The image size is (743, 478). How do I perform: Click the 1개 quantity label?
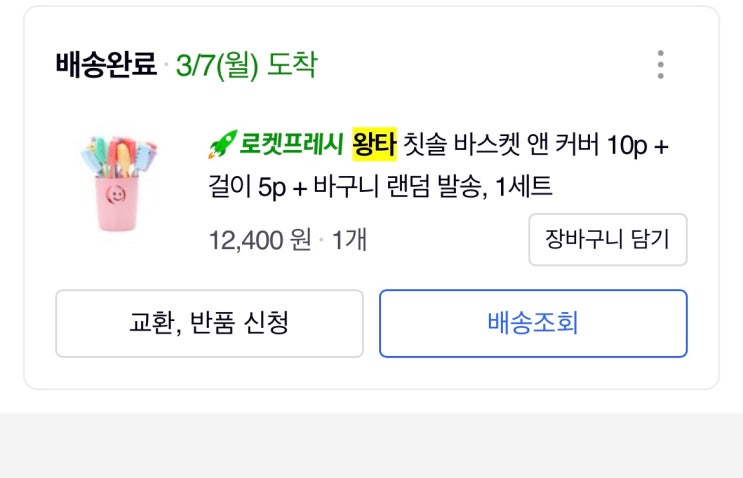coord(349,241)
